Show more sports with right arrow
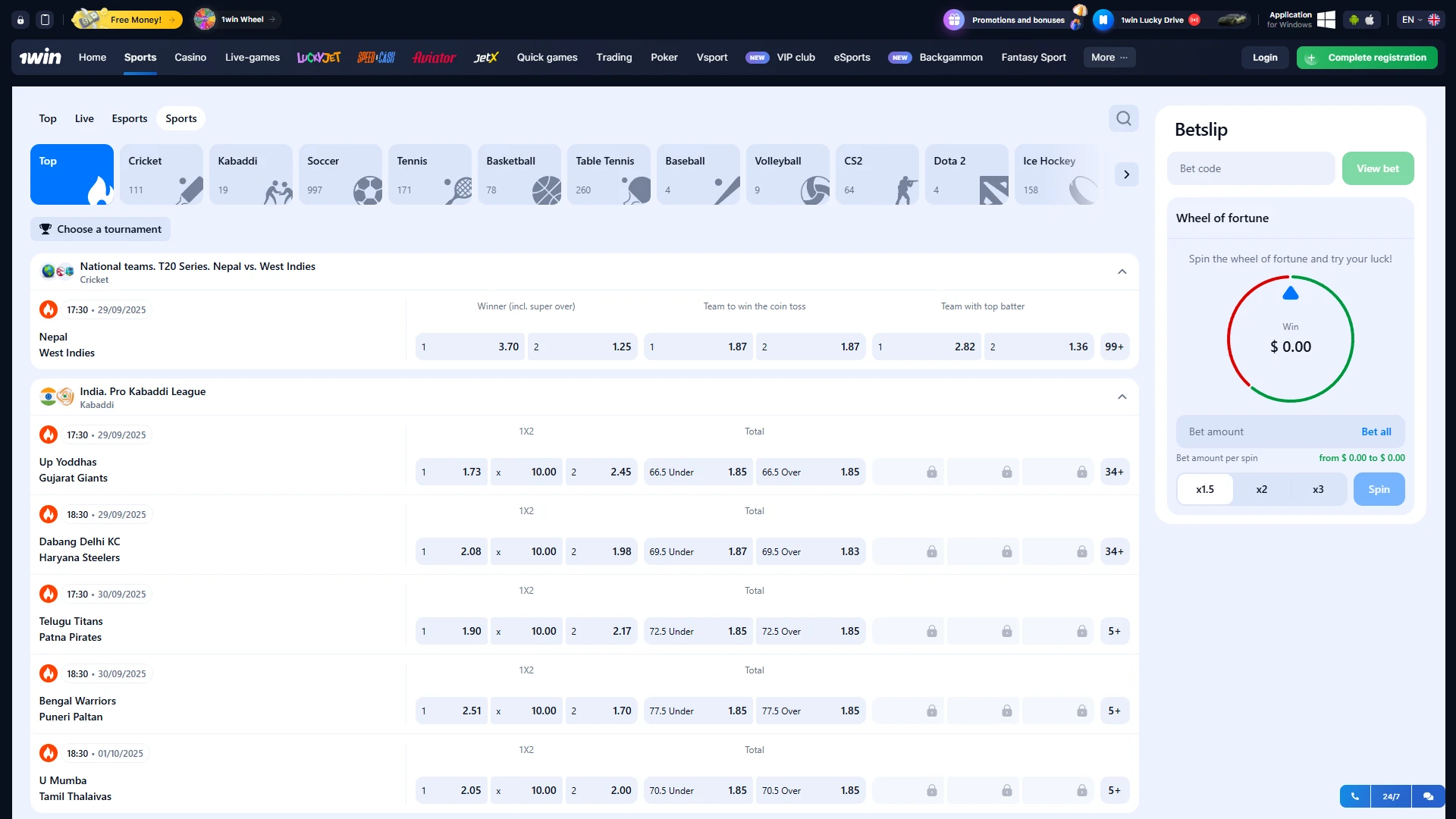The height and width of the screenshot is (819, 1456). pyautogui.click(x=1126, y=174)
